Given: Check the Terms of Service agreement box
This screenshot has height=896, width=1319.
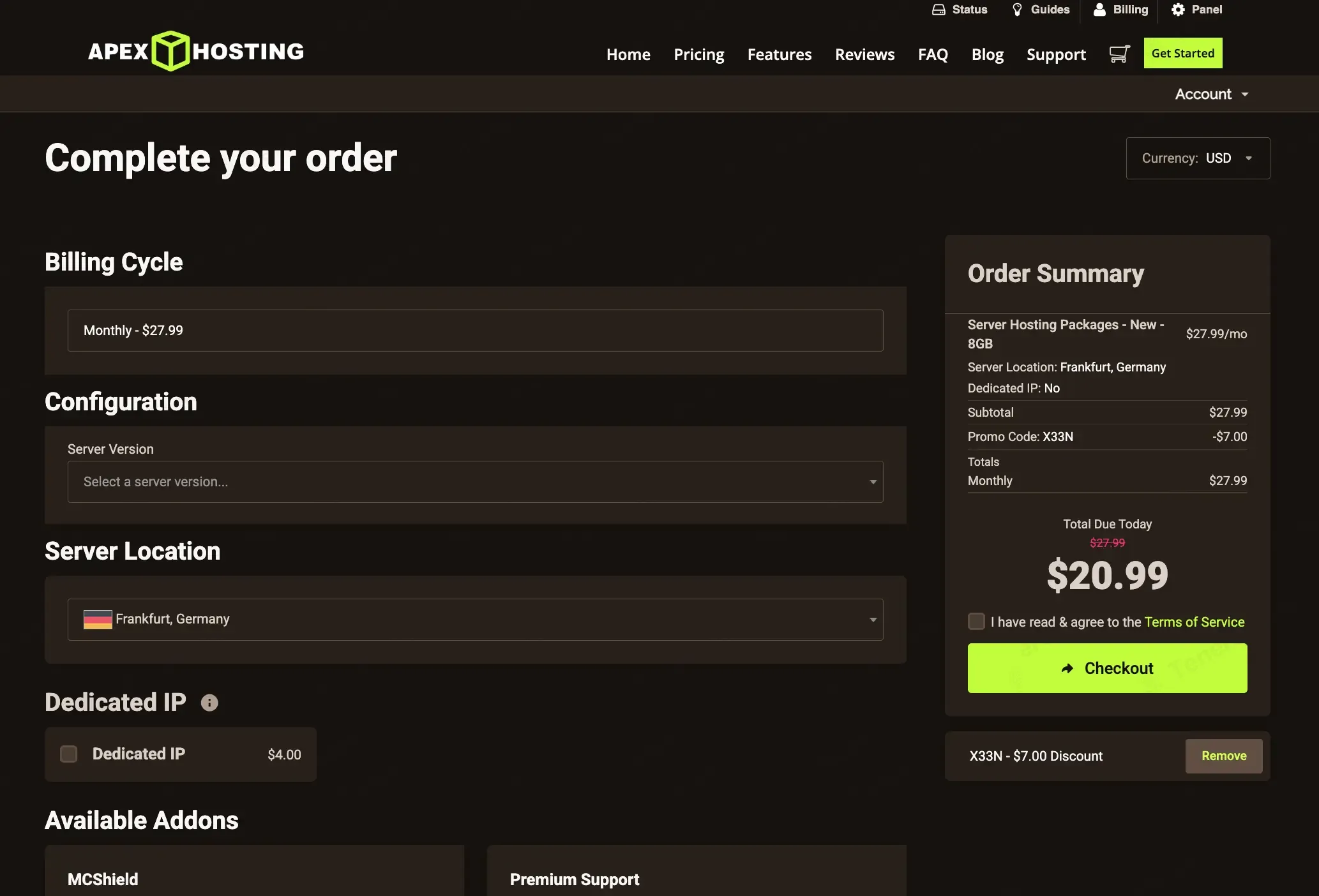Looking at the screenshot, I should (976, 622).
